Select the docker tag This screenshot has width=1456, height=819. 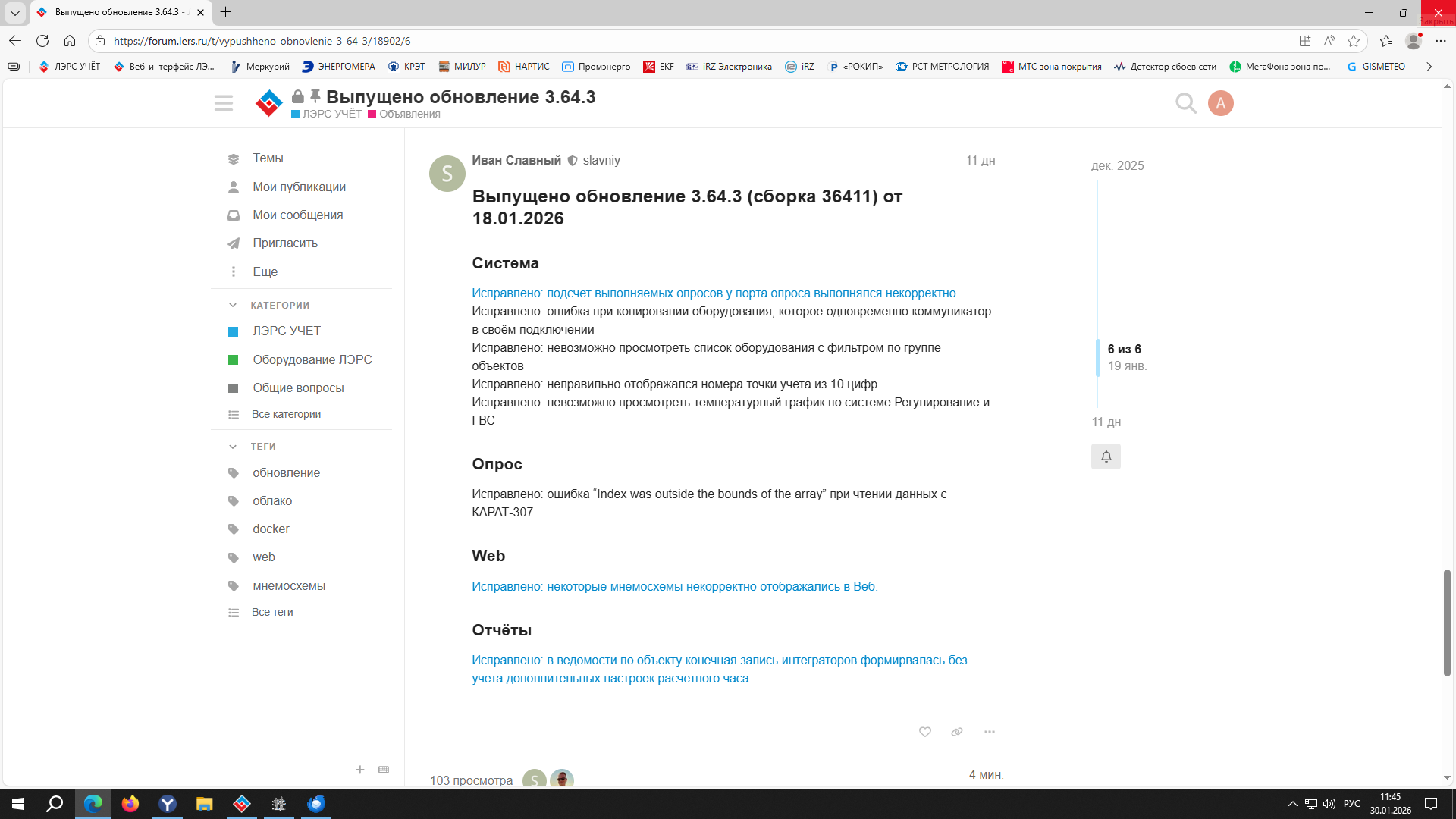click(x=271, y=529)
